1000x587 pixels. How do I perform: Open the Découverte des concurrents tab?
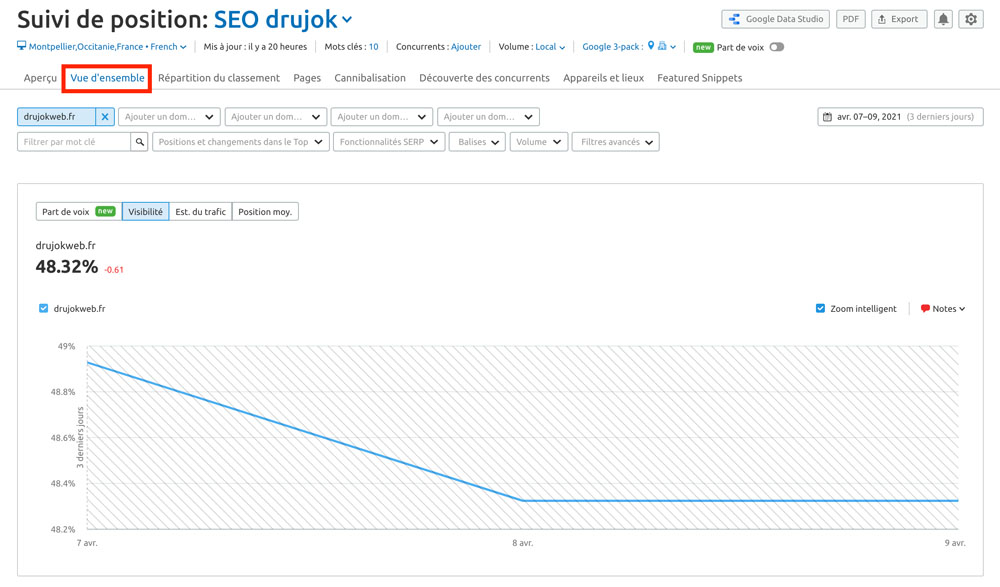[484, 78]
